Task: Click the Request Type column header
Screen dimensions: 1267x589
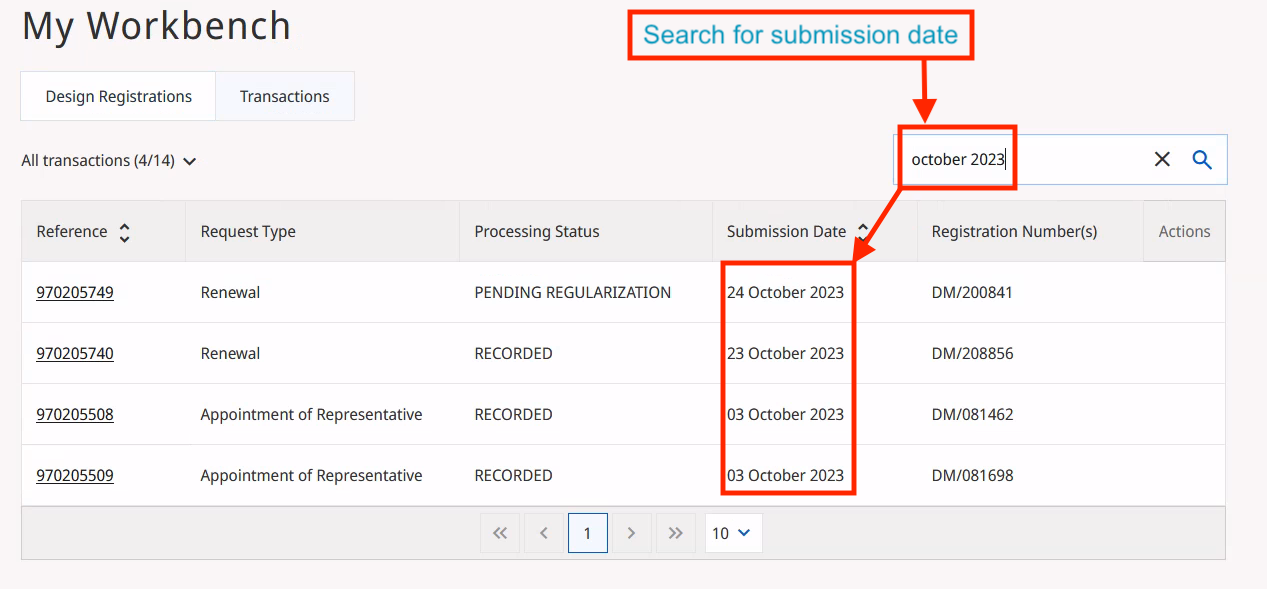Action: (248, 232)
